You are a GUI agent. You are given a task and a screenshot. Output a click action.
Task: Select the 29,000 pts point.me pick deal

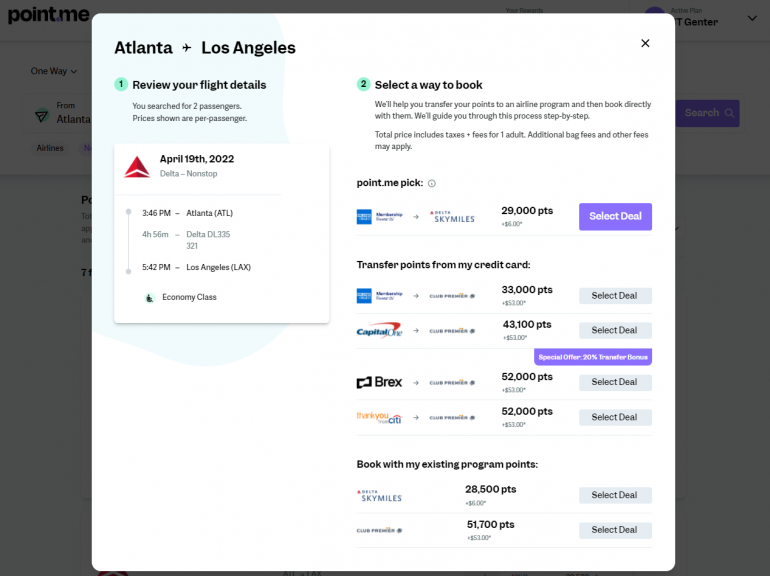[x=615, y=217]
